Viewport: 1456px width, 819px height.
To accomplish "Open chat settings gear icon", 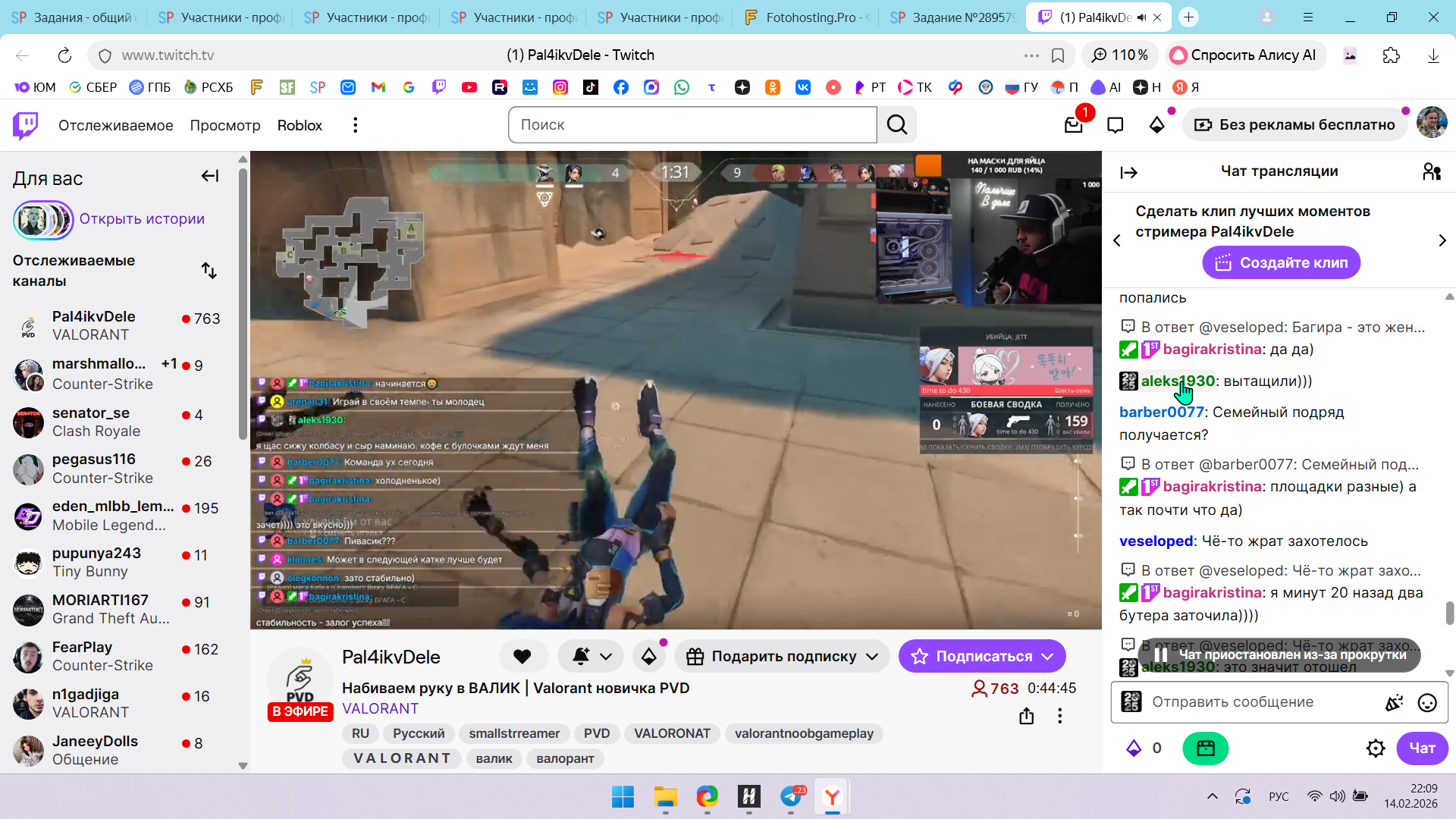I will pos(1376,748).
